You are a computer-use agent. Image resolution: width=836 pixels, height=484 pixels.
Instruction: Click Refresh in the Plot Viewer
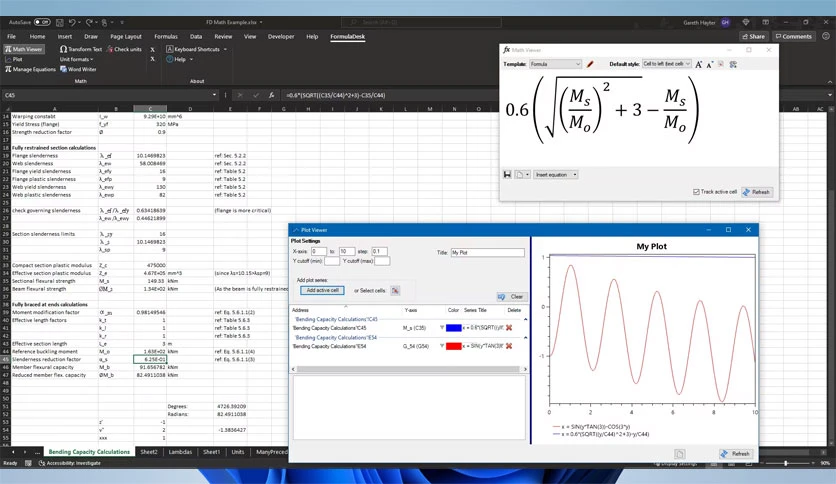click(735, 454)
